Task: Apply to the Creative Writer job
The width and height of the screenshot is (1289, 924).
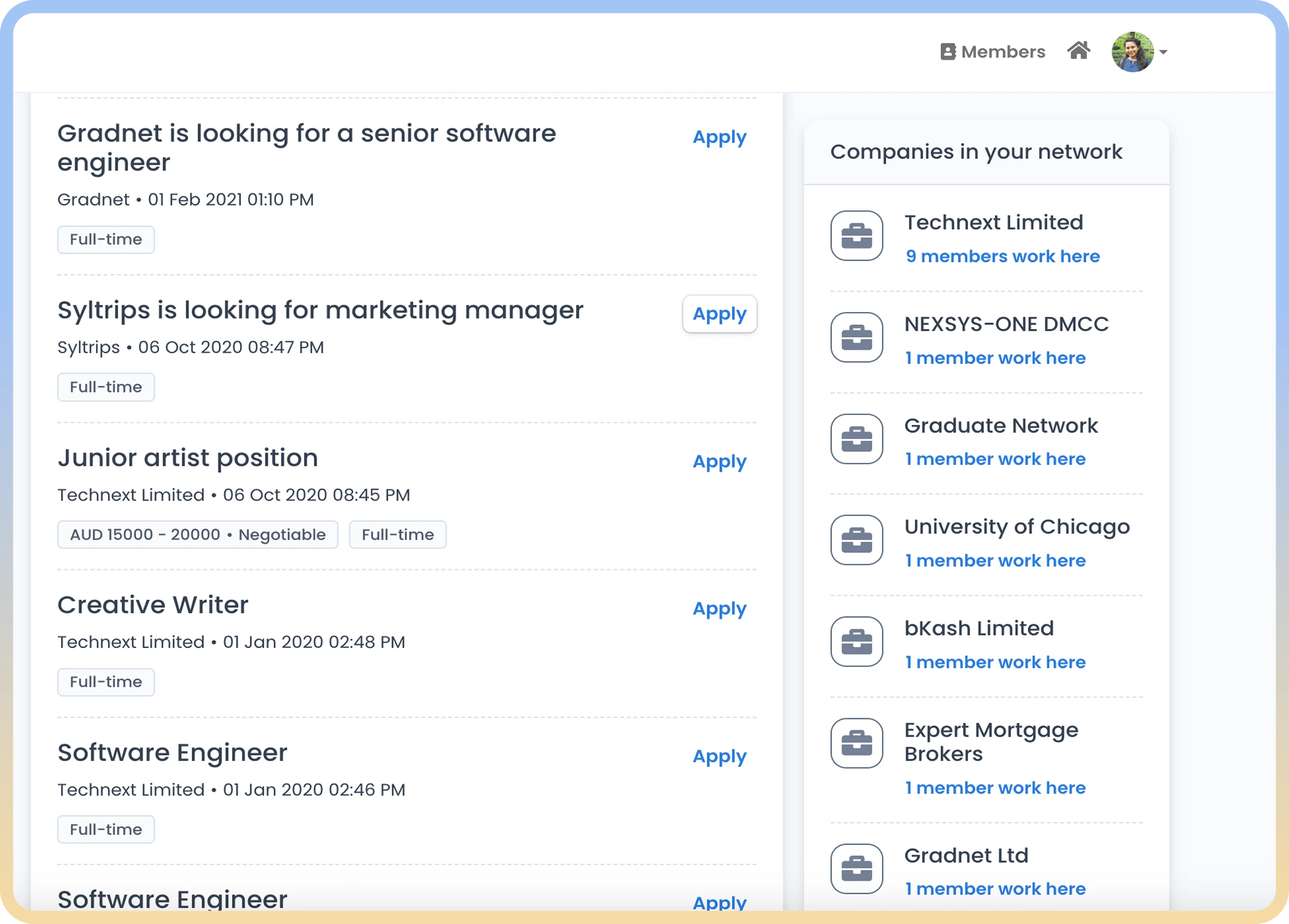Action: [719, 609]
